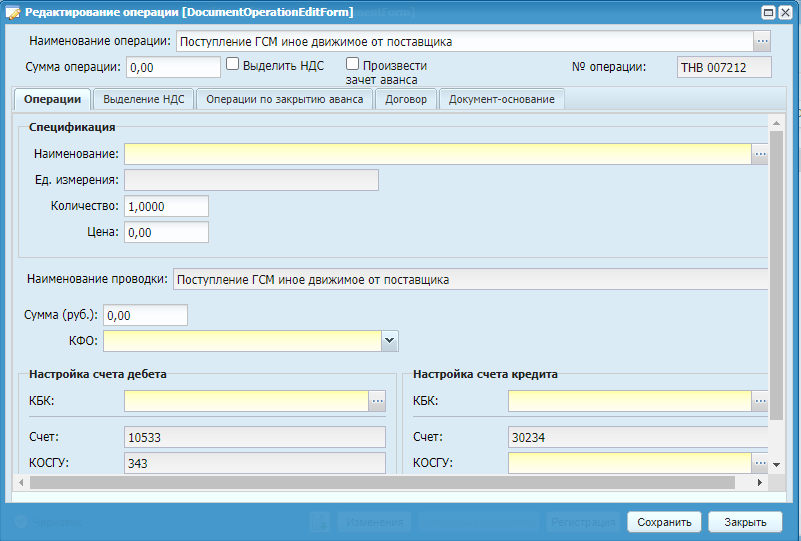Toggle Произвести зачет аванса checkbox
The width and height of the screenshot is (801, 541).
pyautogui.click(x=352, y=64)
